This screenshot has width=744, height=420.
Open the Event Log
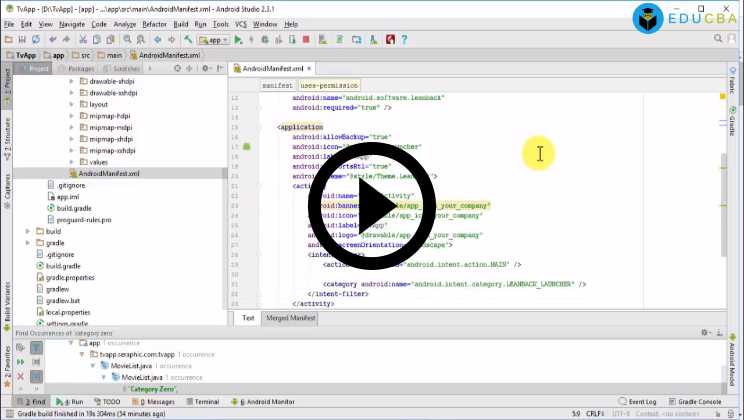click(641, 401)
